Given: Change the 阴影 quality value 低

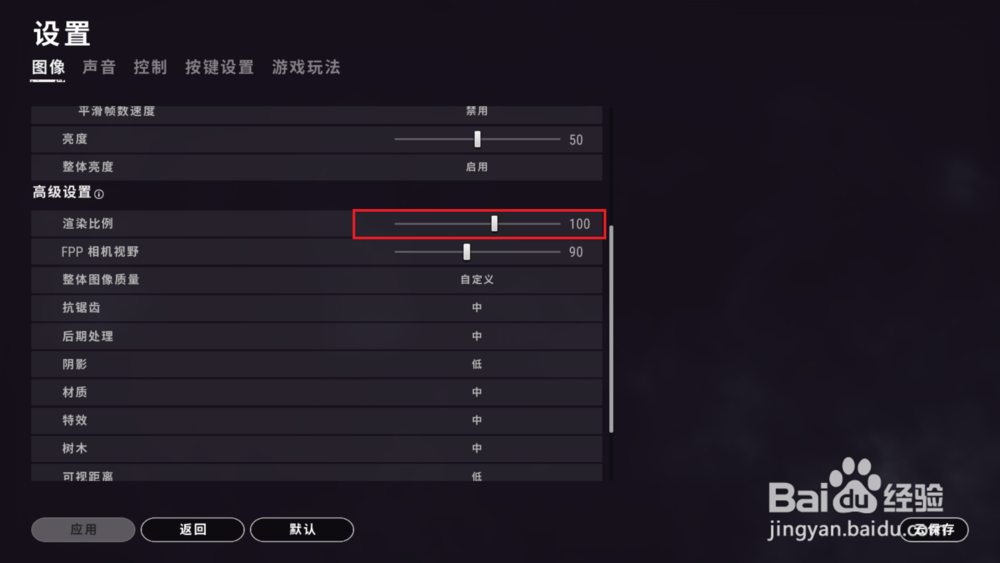Looking at the screenshot, I should point(476,364).
